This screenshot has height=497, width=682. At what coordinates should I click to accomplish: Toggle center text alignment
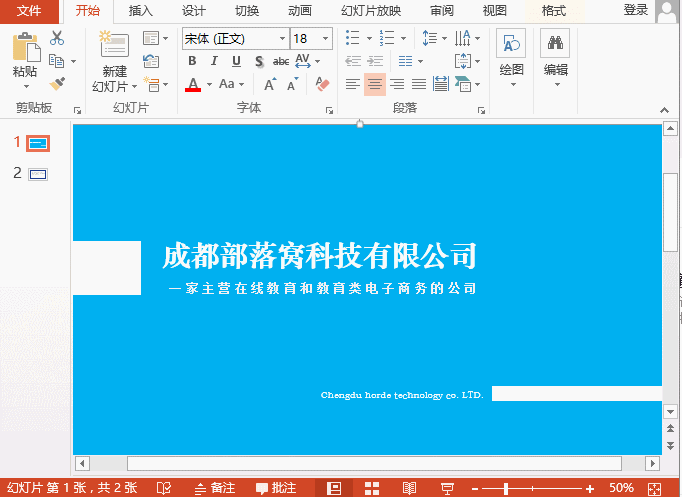[x=375, y=85]
